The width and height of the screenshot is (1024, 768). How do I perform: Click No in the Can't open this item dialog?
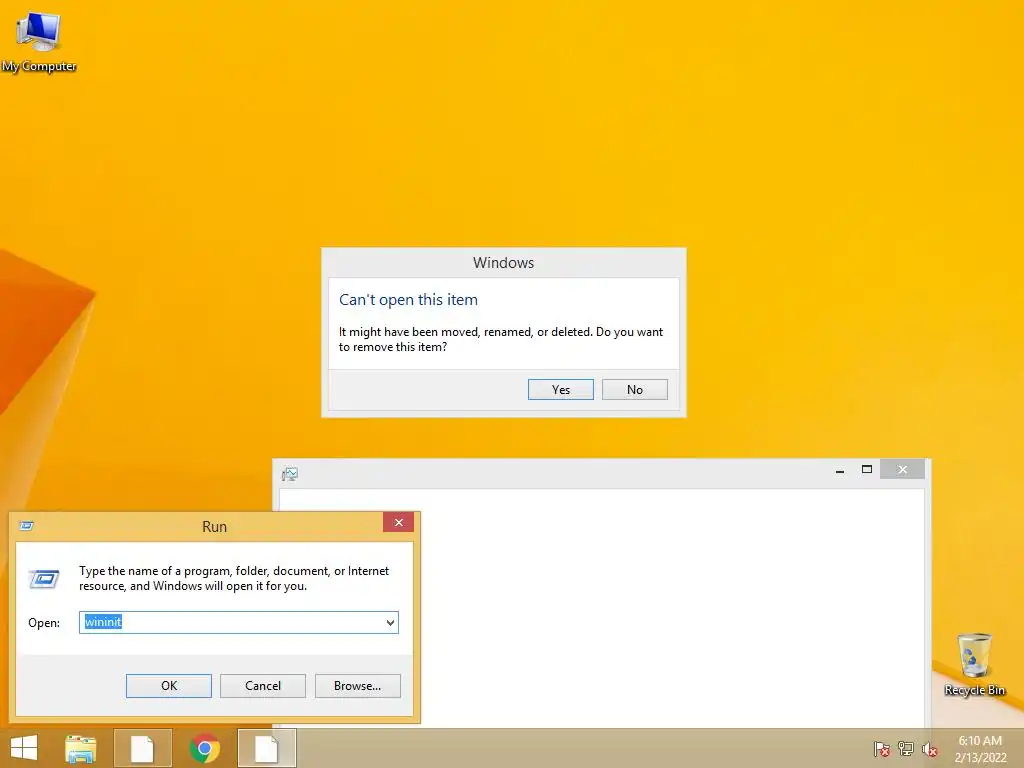coord(634,389)
